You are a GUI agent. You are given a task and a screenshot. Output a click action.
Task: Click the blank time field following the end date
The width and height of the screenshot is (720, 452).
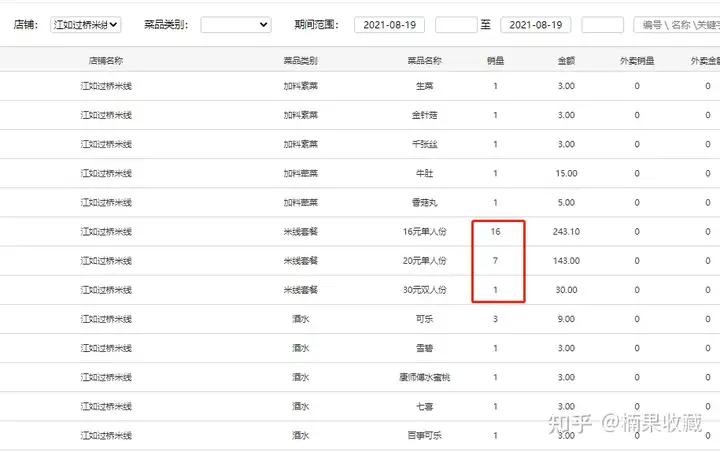[602, 25]
